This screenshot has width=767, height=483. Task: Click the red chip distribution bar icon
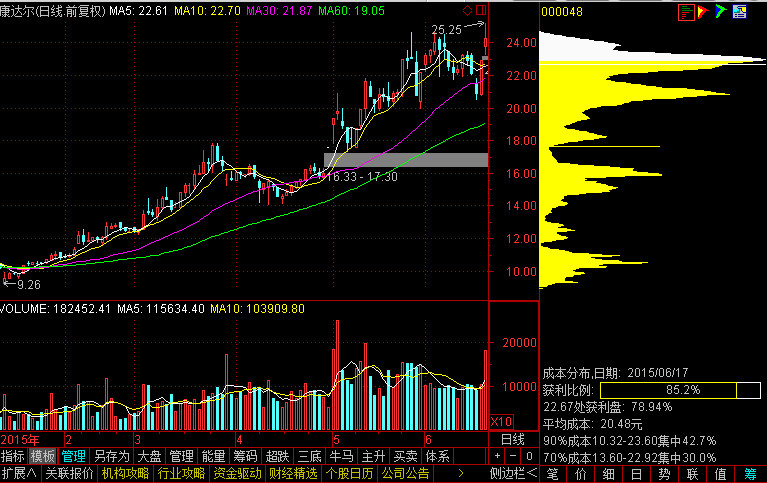click(686, 12)
